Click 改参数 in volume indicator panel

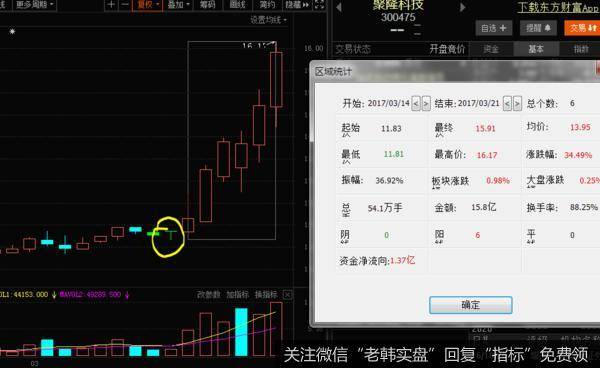coord(209,295)
